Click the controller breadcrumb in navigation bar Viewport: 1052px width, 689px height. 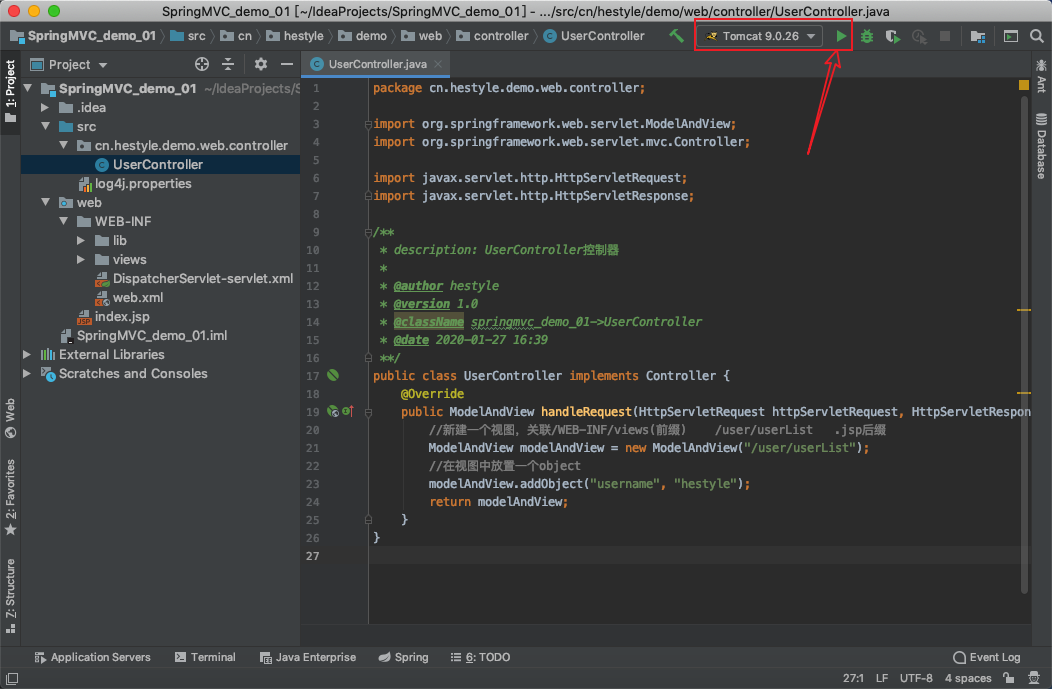click(x=492, y=36)
